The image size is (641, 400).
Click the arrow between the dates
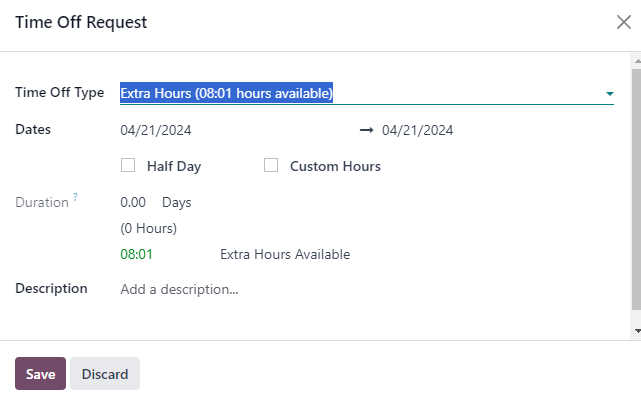[366, 130]
